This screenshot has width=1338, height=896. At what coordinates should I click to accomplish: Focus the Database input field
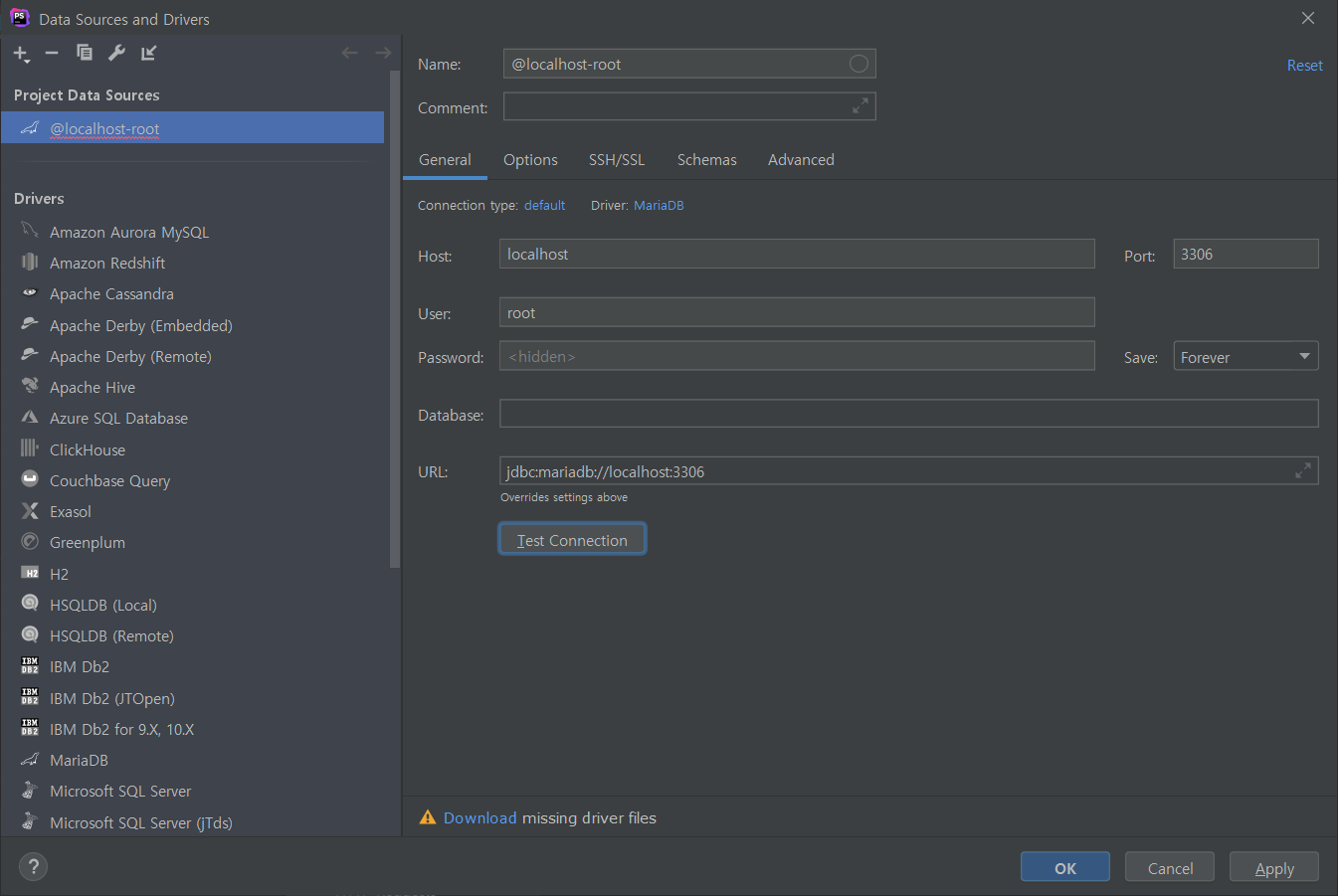(x=908, y=414)
